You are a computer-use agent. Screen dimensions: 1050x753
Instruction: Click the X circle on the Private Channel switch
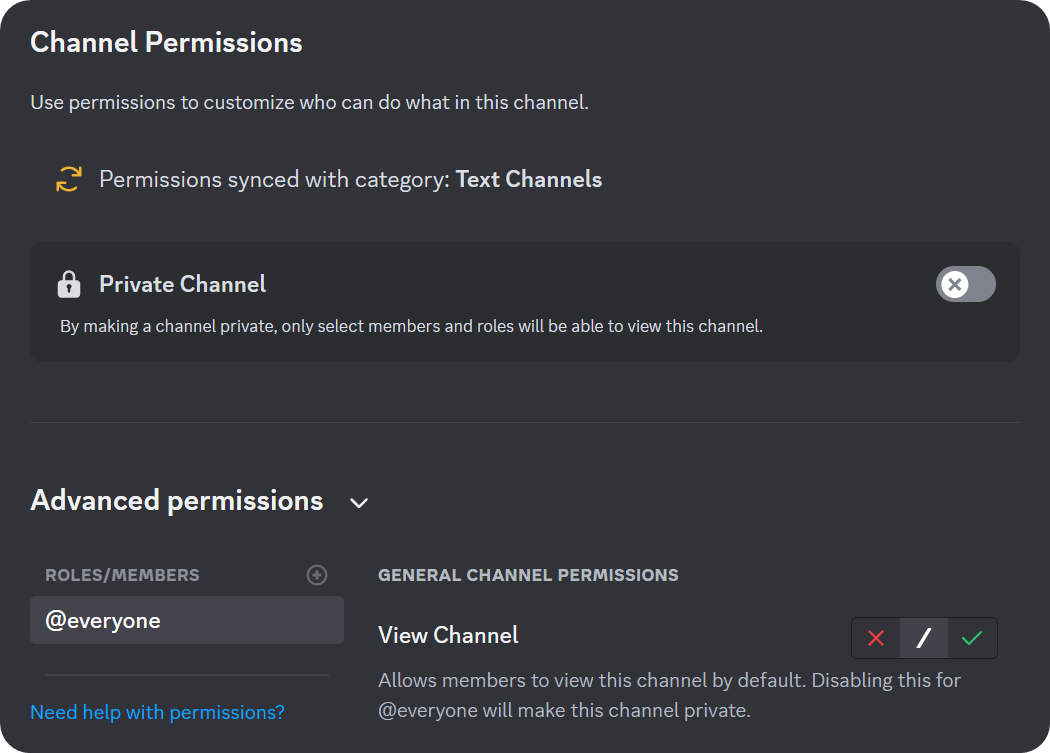(956, 284)
